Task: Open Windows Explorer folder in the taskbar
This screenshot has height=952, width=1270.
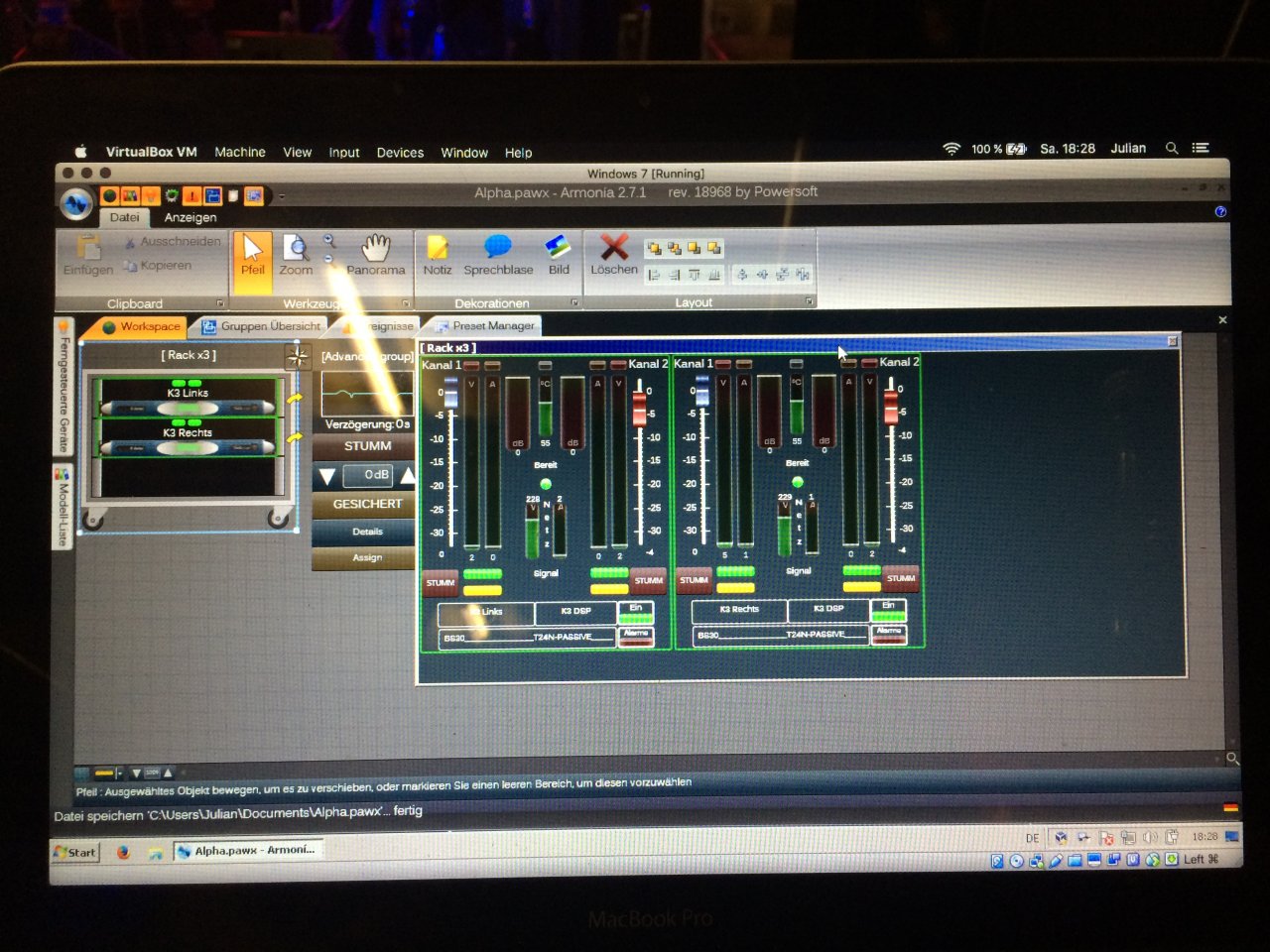Action: 155,852
